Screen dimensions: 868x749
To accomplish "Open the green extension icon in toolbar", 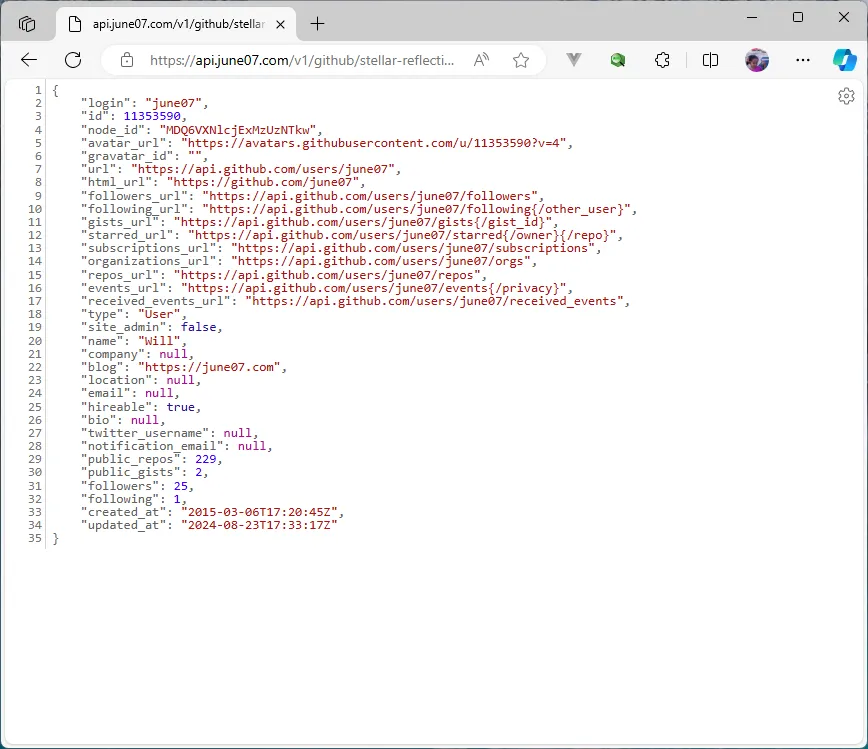I will pos(618,60).
